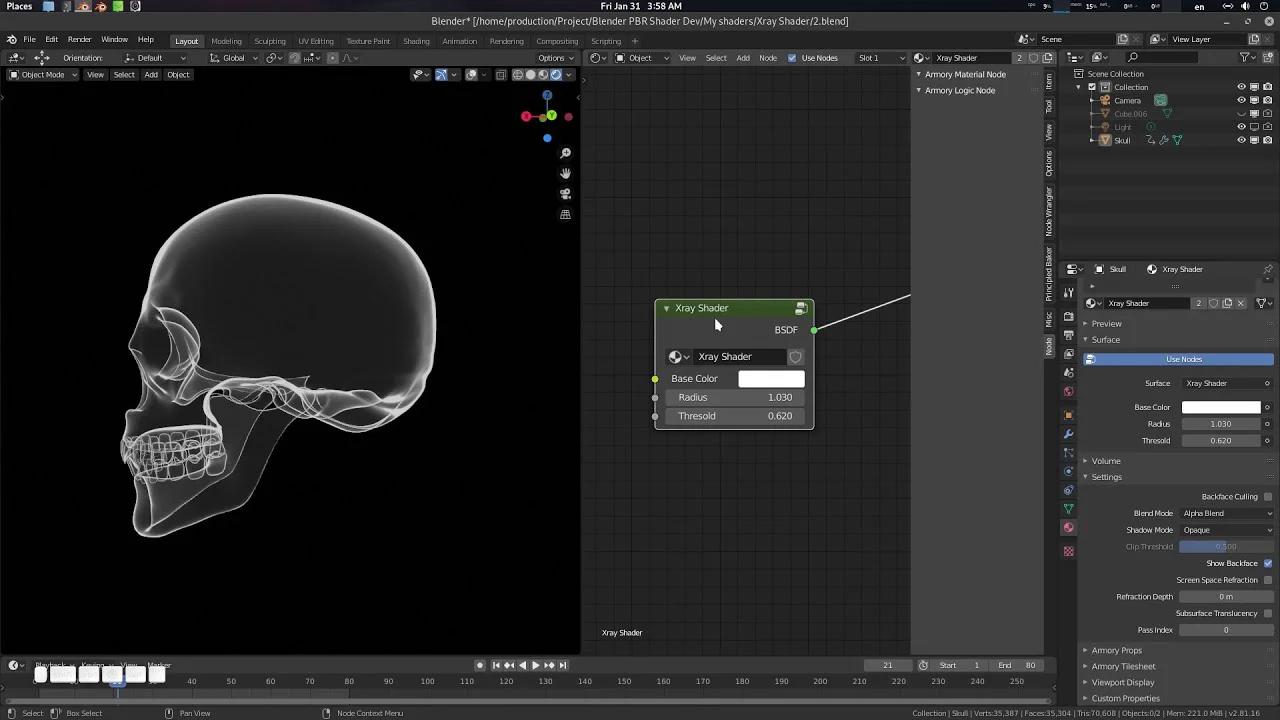1280x720 pixels.
Task: Hide the Skull object via eye icon
Action: 1241,140
